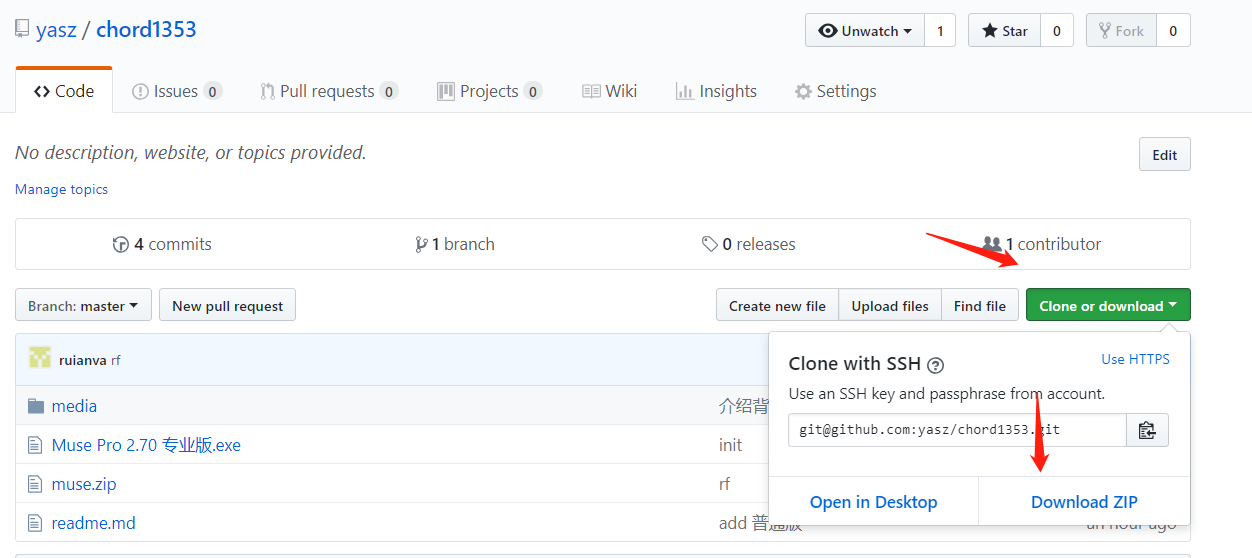Go to the Insights tab

716,91
